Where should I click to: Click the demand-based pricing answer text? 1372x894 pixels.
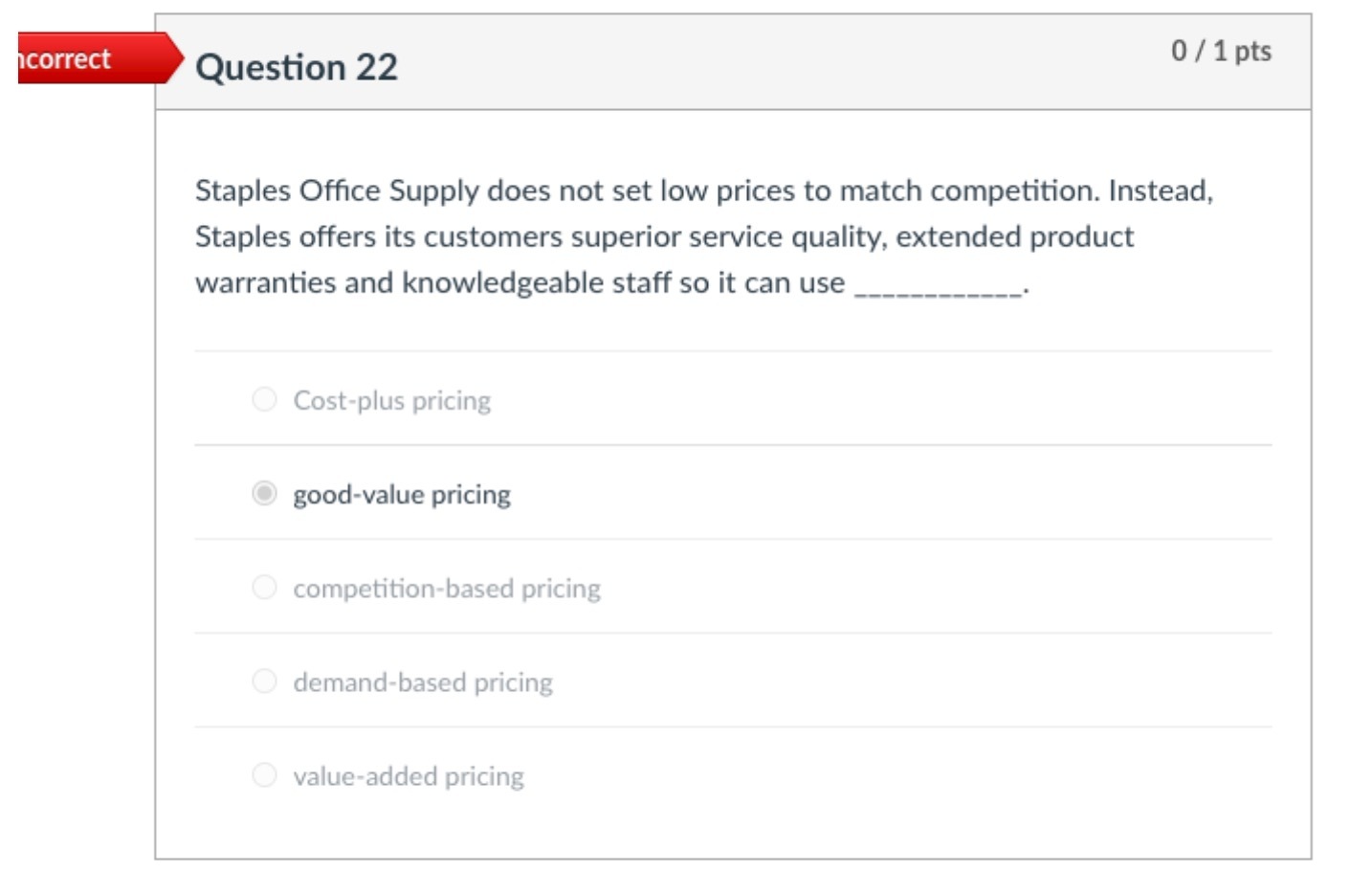[423, 681]
